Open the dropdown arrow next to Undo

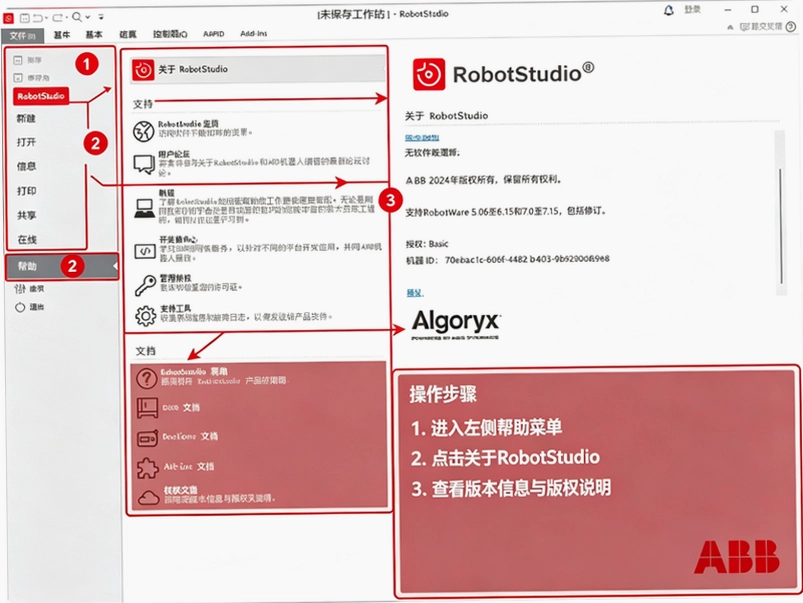[x=46, y=18]
